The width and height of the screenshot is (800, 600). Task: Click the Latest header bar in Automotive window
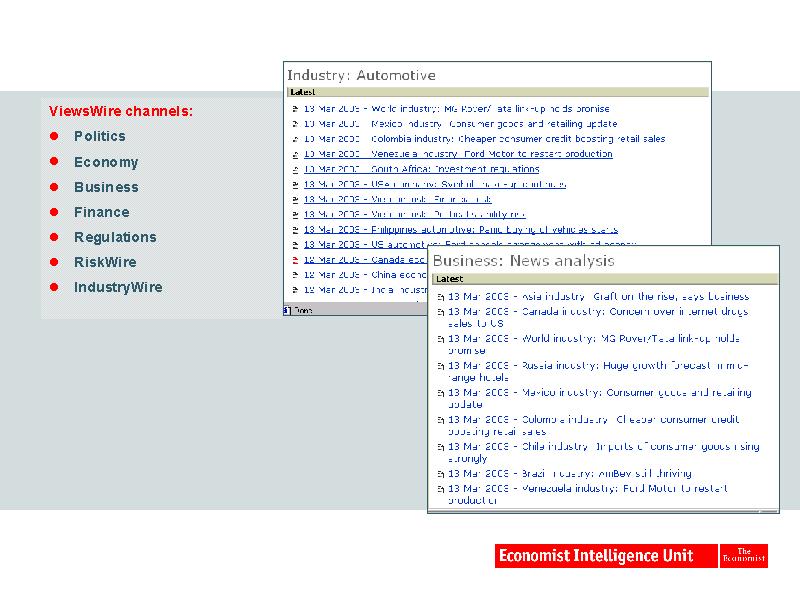498,92
